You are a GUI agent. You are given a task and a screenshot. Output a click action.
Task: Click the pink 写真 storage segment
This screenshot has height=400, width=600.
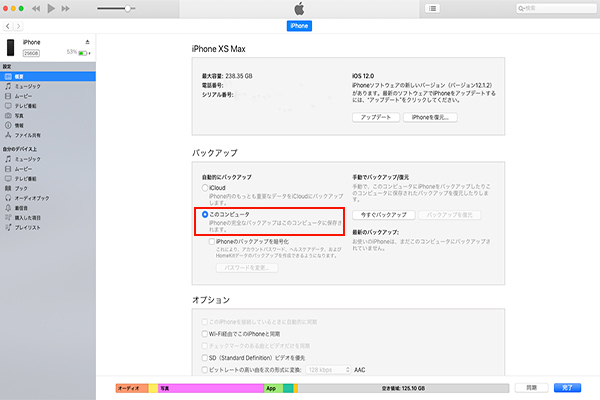[211, 388]
